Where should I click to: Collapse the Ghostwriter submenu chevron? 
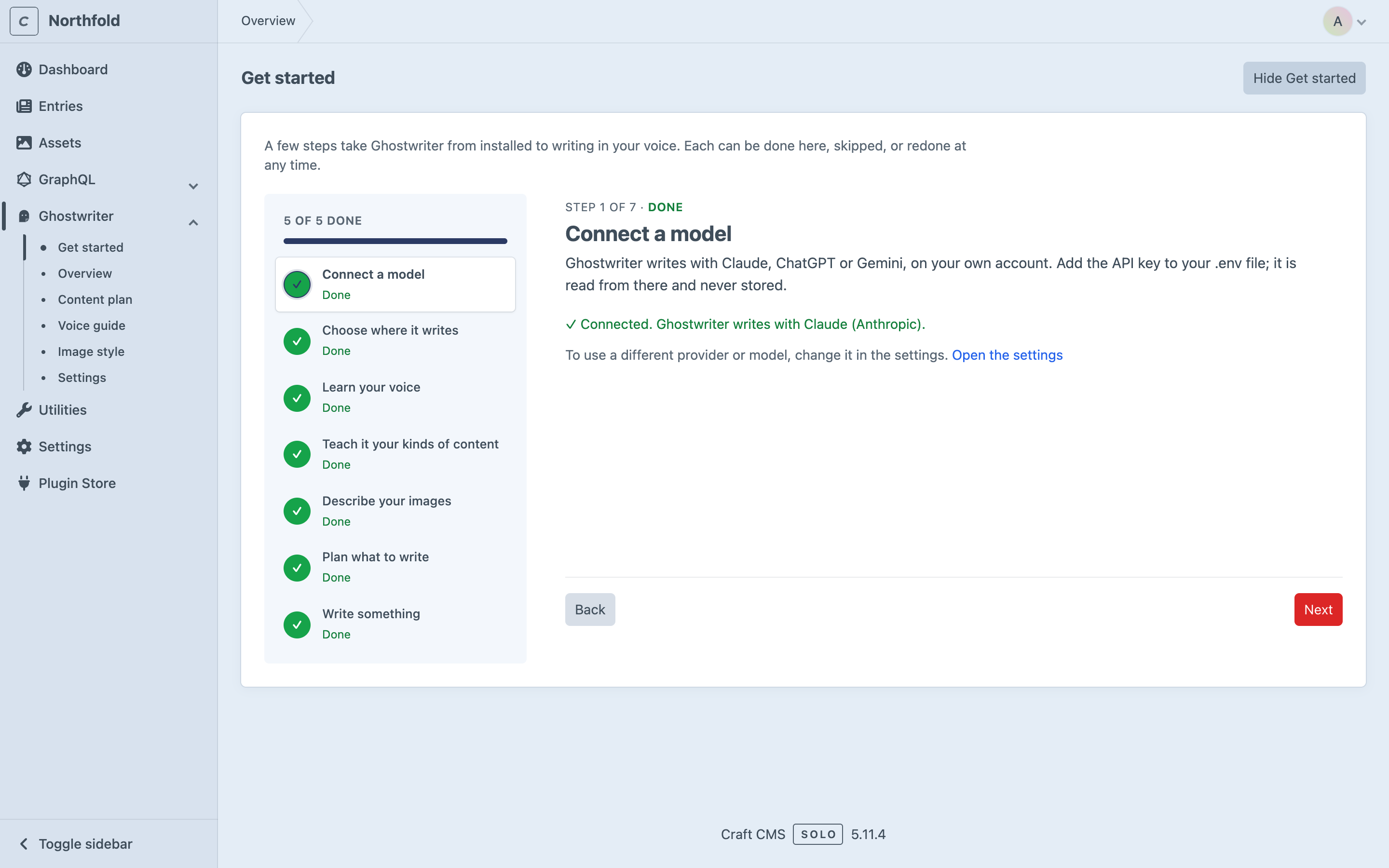pos(193,223)
